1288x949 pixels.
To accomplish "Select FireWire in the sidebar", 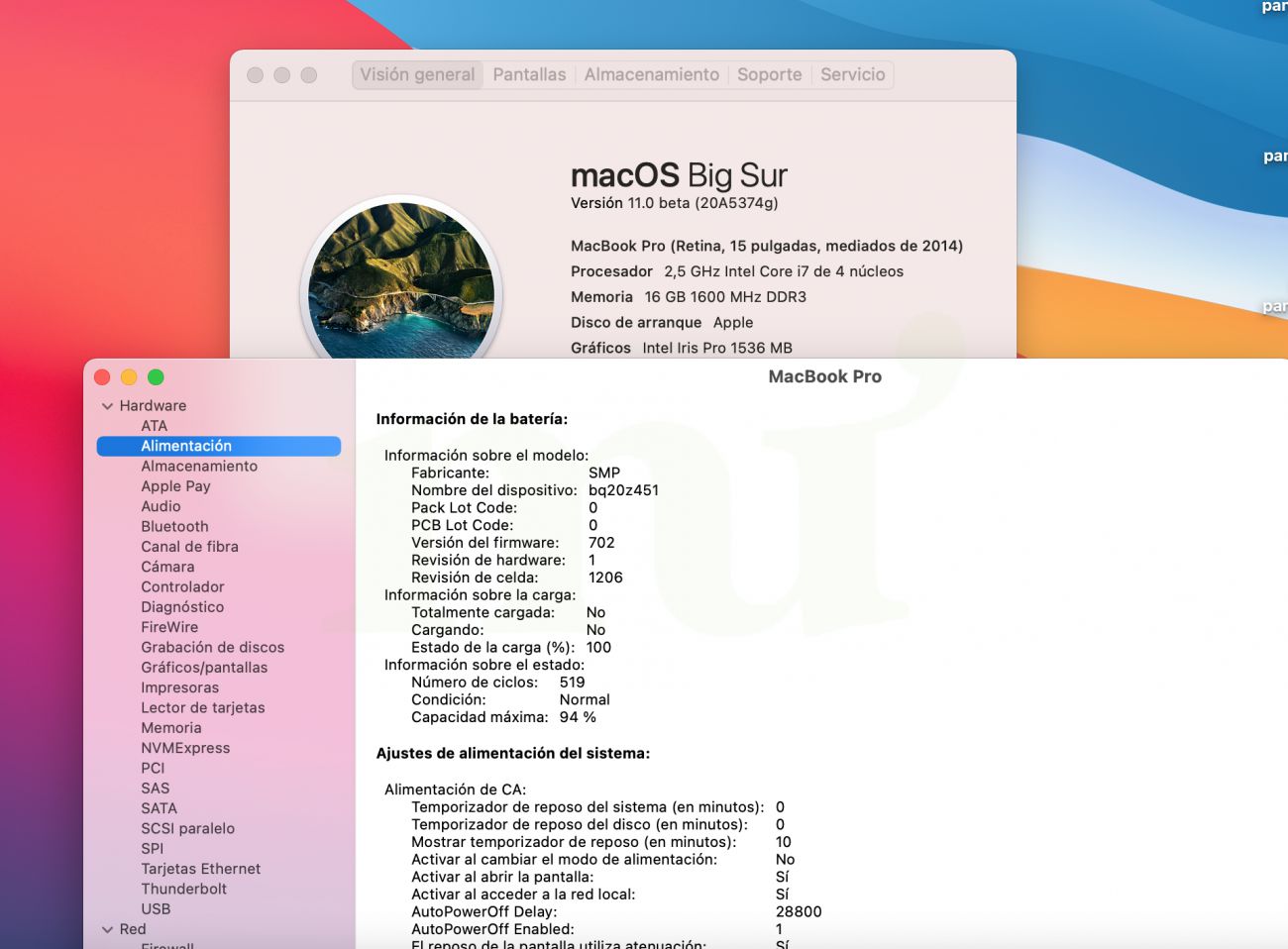I will [x=169, y=627].
